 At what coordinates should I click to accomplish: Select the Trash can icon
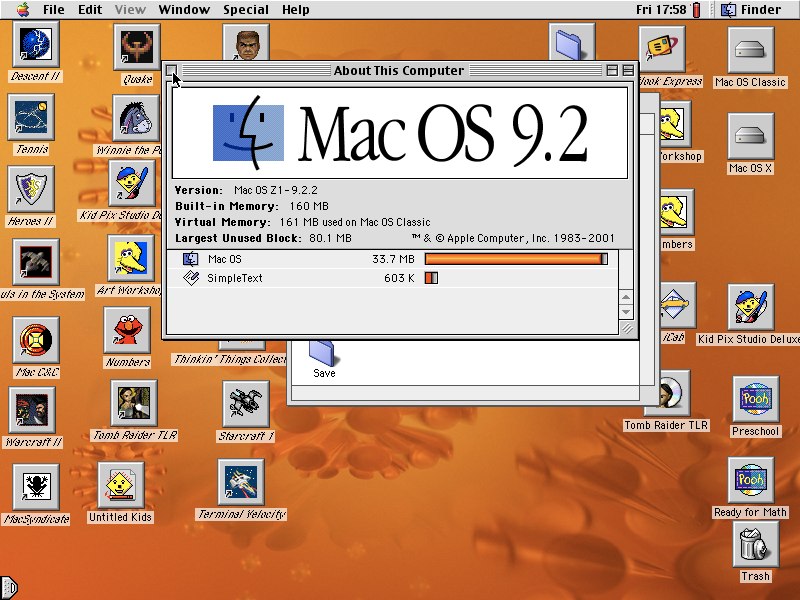pyautogui.click(x=756, y=544)
